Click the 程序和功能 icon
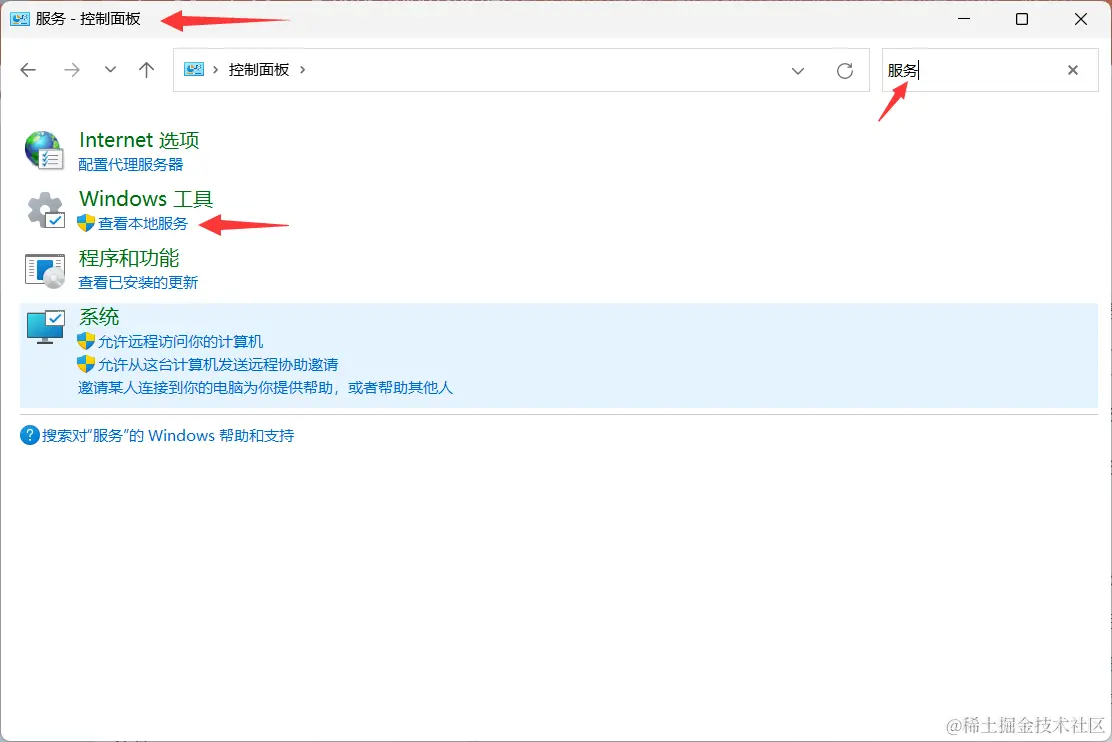This screenshot has height=742, width=1112. pos(43,268)
